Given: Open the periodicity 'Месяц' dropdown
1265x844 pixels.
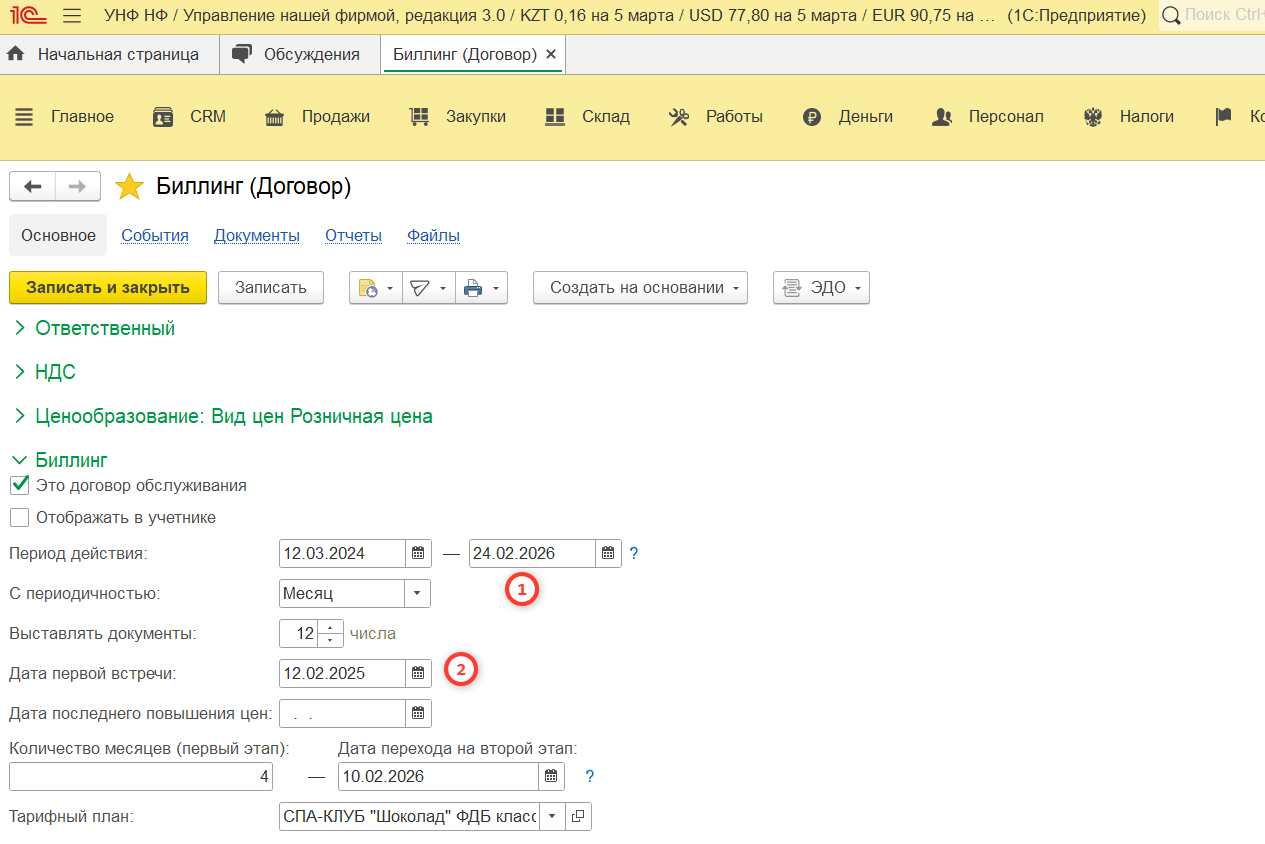Looking at the screenshot, I should pos(417,593).
